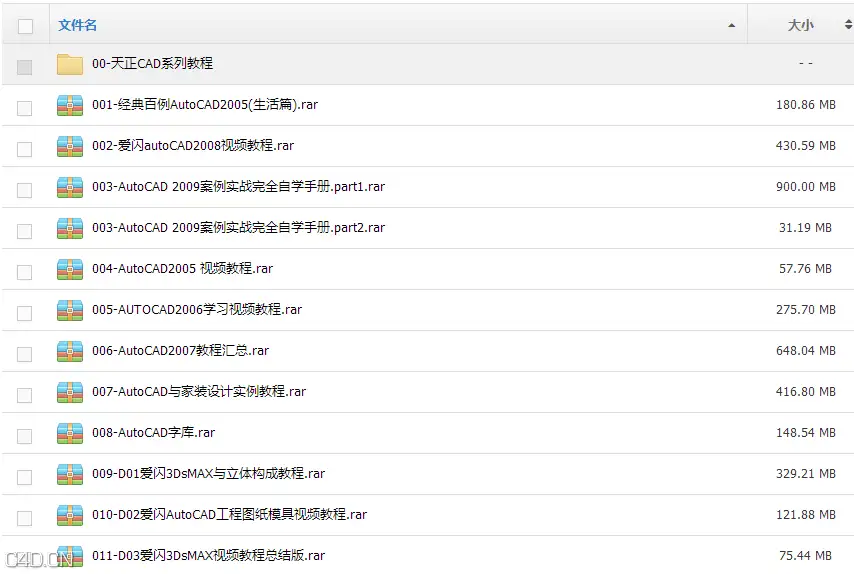Click the rar icon for 004-AutoCAD2005 视频教程
This screenshot has width=854, height=574.
(x=70, y=269)
